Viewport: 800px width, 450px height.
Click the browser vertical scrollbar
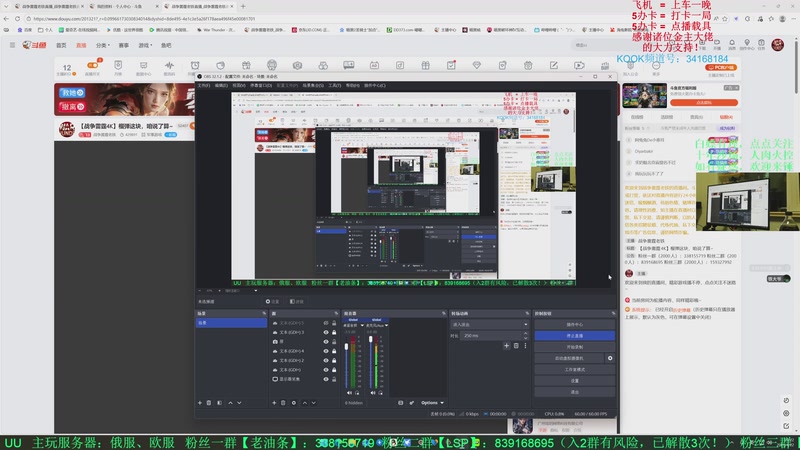(x=796, y=66)
